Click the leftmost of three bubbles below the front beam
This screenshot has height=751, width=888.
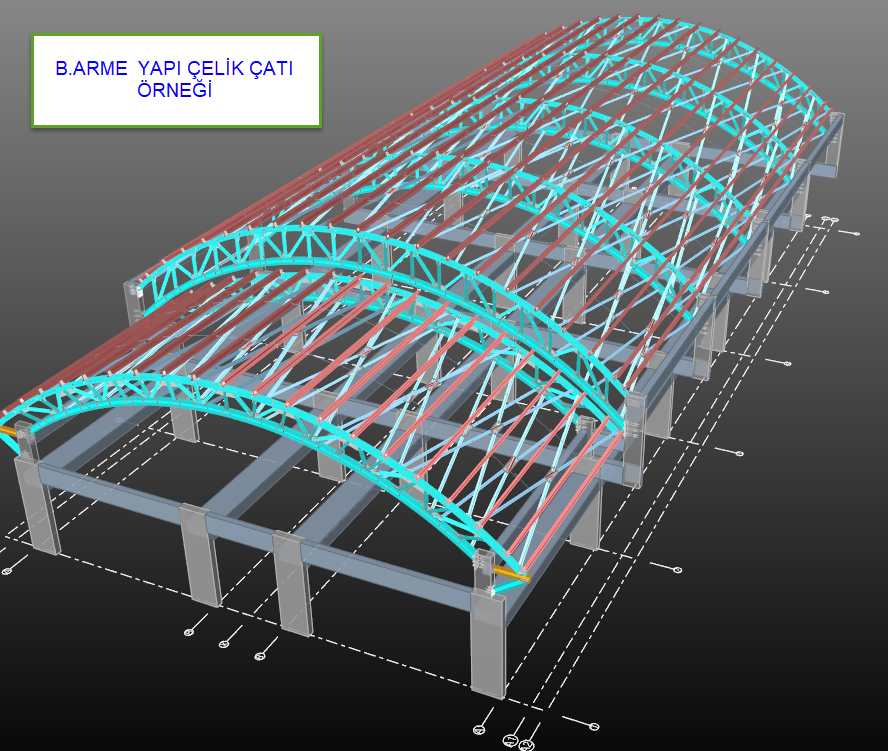189,632
